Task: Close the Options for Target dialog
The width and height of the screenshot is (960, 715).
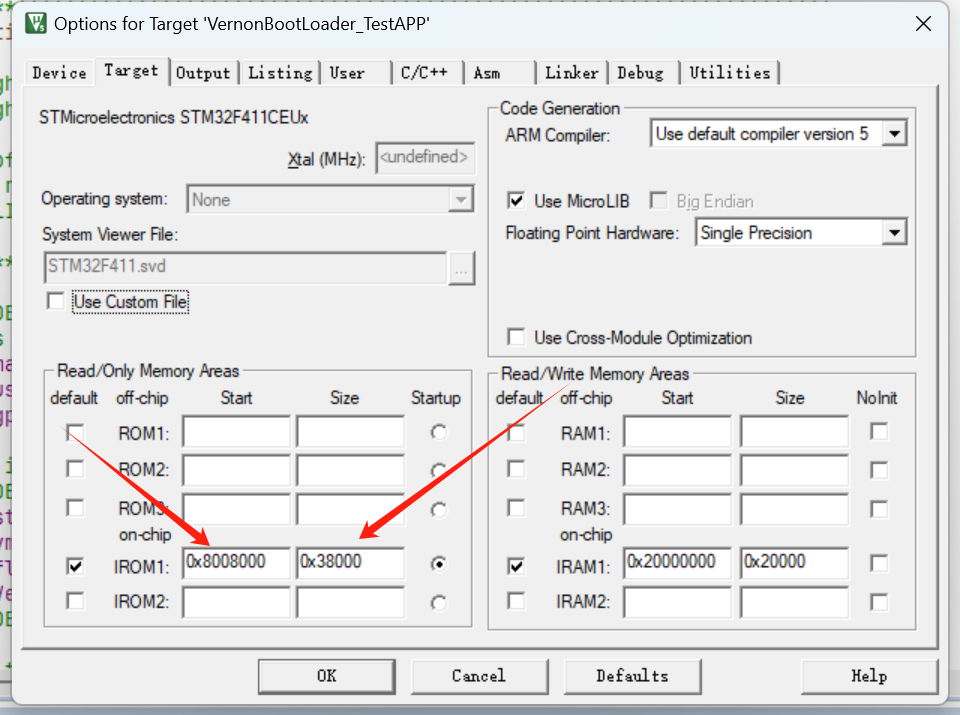Action: click(x=923, y=24)
